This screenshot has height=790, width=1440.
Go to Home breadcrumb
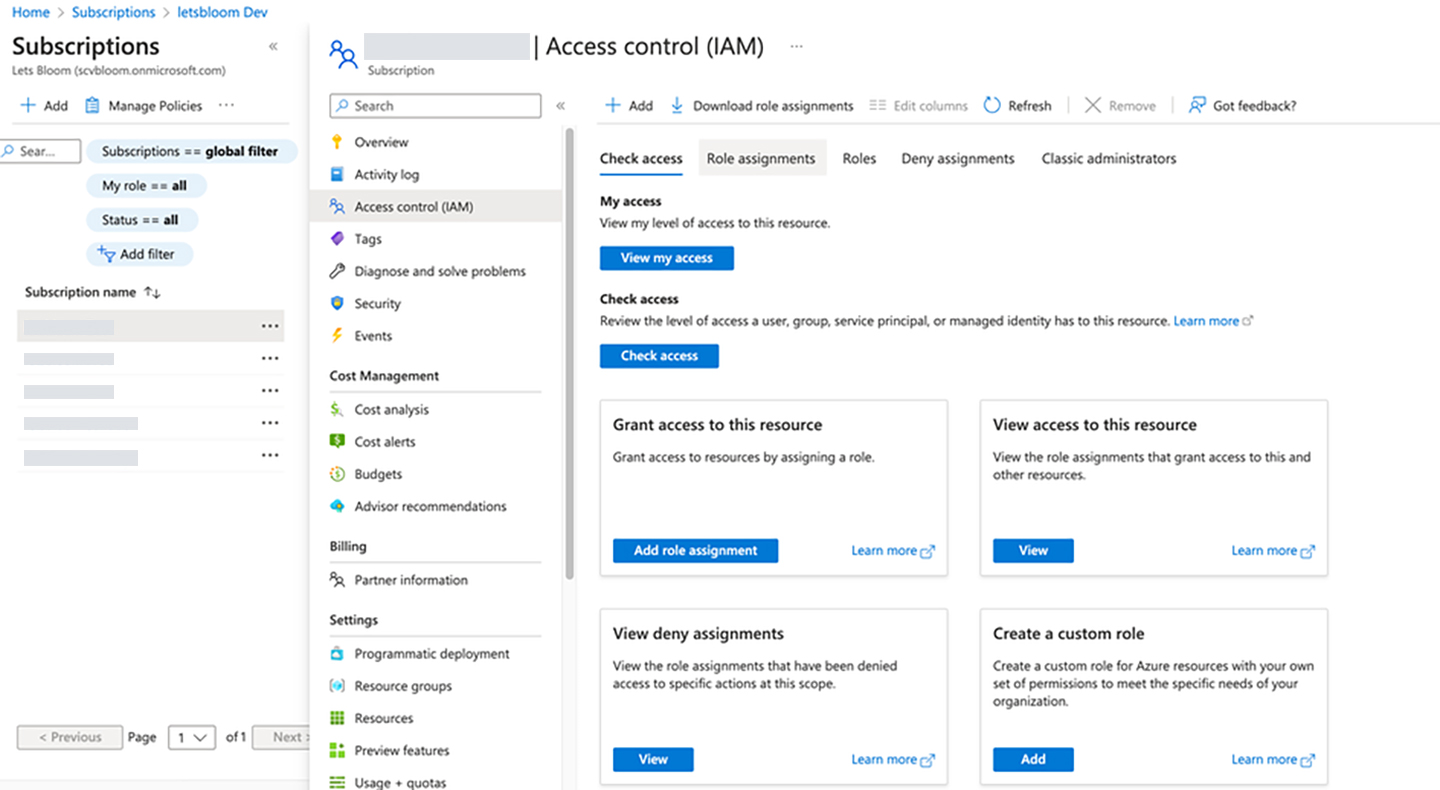point(30,12)
